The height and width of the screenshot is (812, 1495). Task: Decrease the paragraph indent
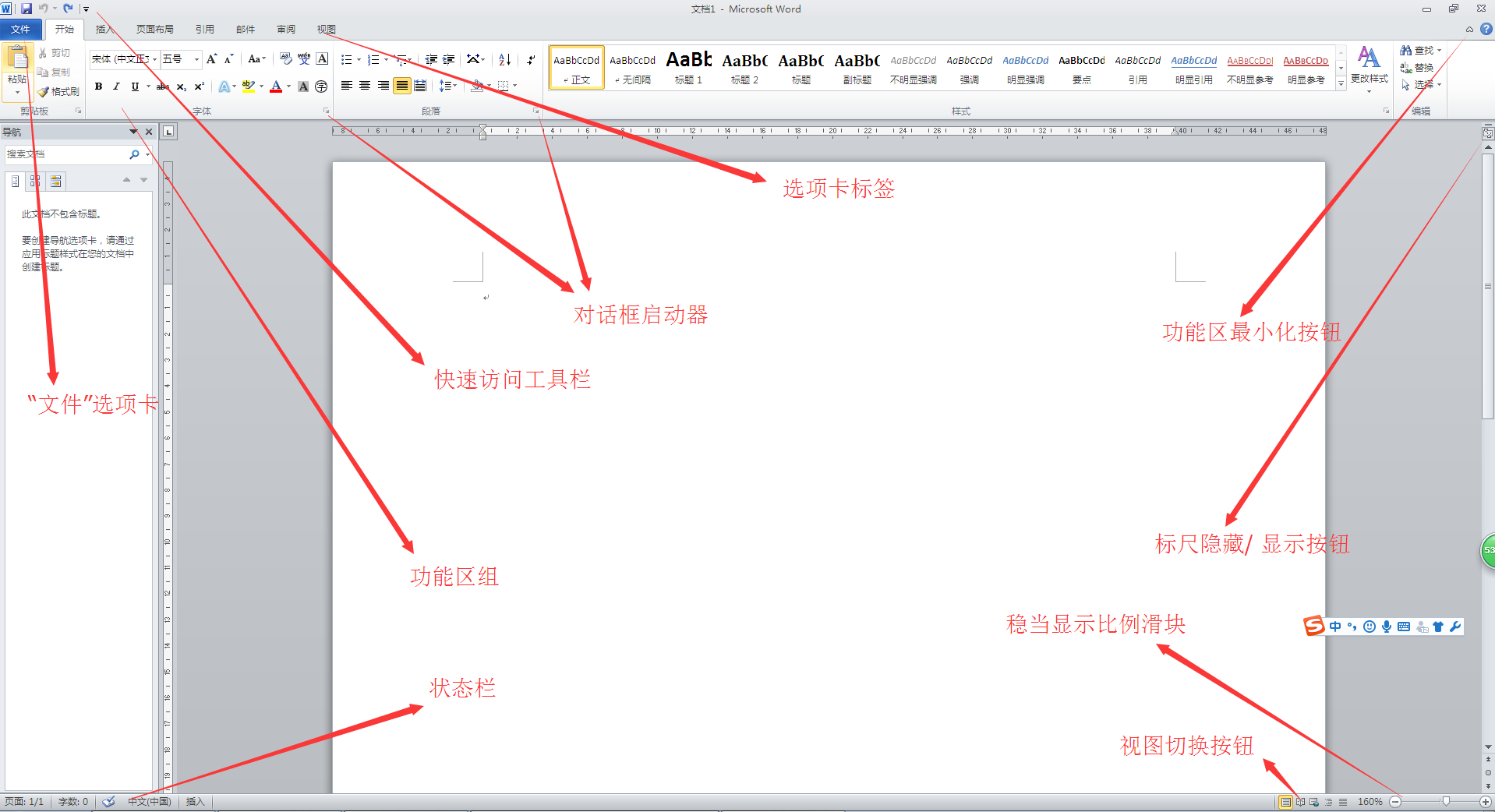[x=431, y=59]
